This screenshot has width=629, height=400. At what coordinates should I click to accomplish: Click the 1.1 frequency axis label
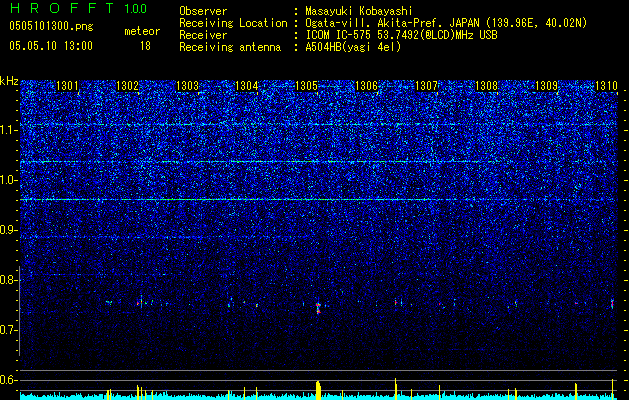pyautogui.click(x=9, y=130)
